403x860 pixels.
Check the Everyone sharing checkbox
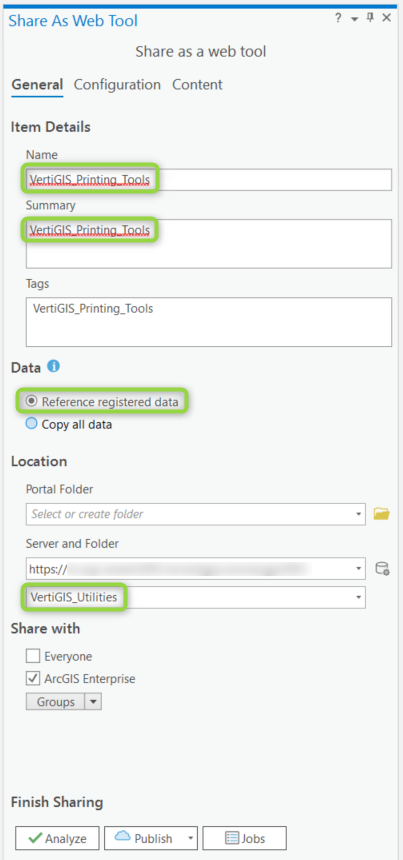33,656
